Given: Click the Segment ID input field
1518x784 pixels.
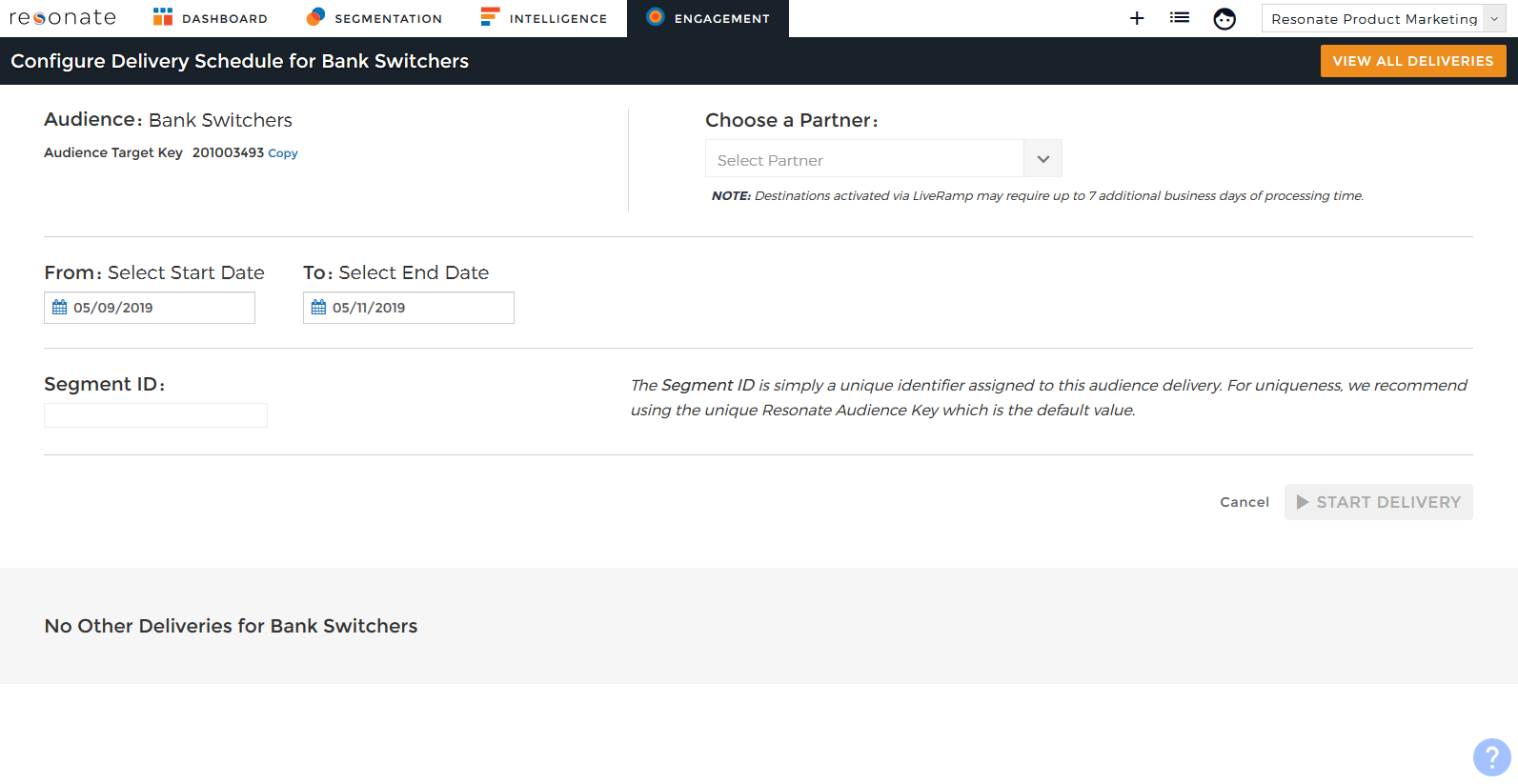Looking at the screenshot, I should pos(155,415).
